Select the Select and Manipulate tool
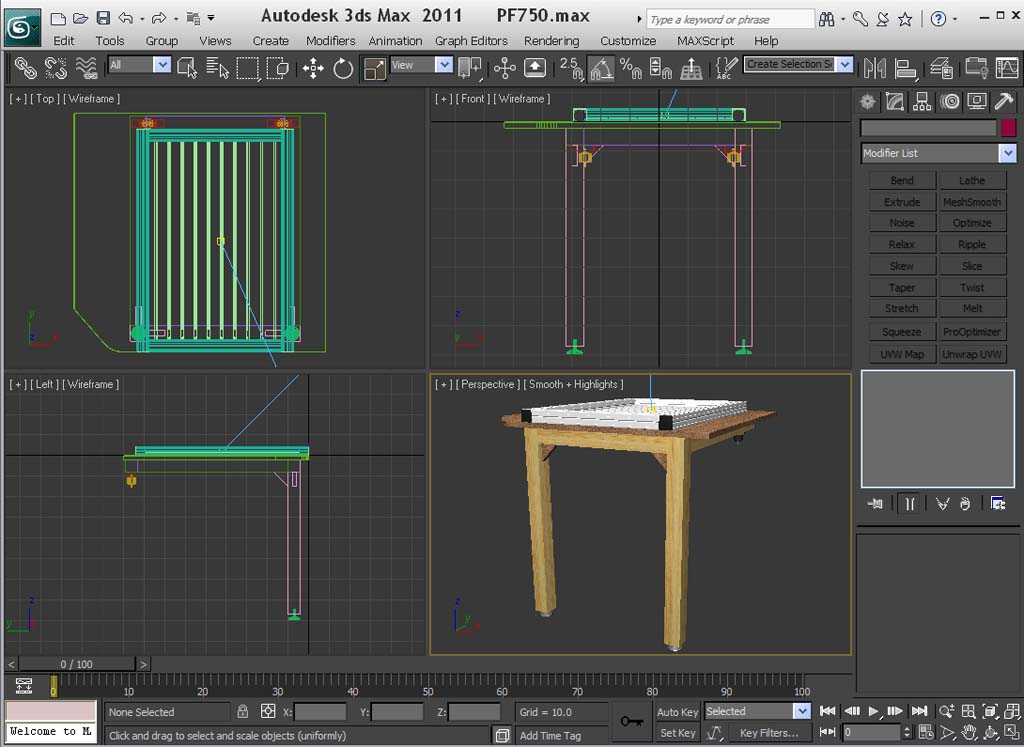The height and width of the screenshot is (747, 1024). coord(505,67)
